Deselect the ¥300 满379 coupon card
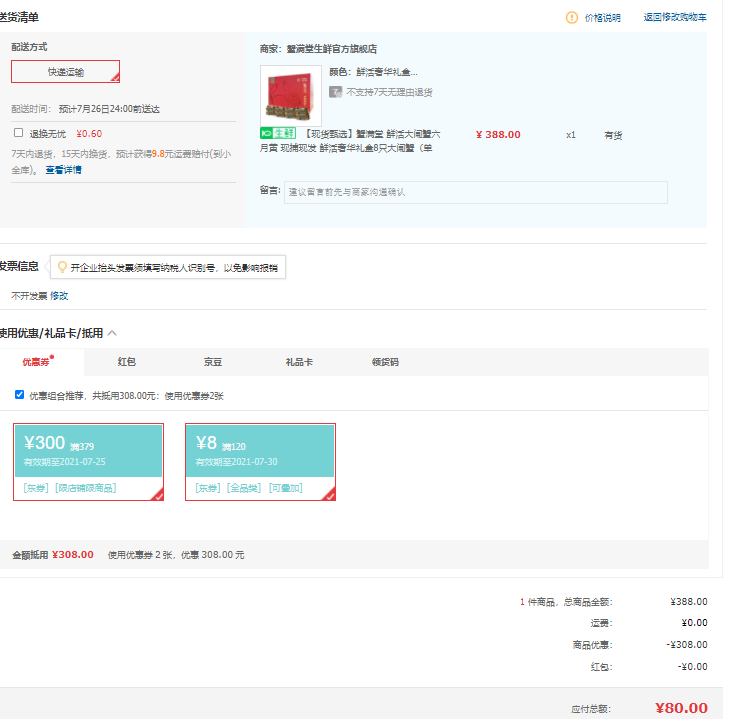729x719 pixels. tap(88, 462)
